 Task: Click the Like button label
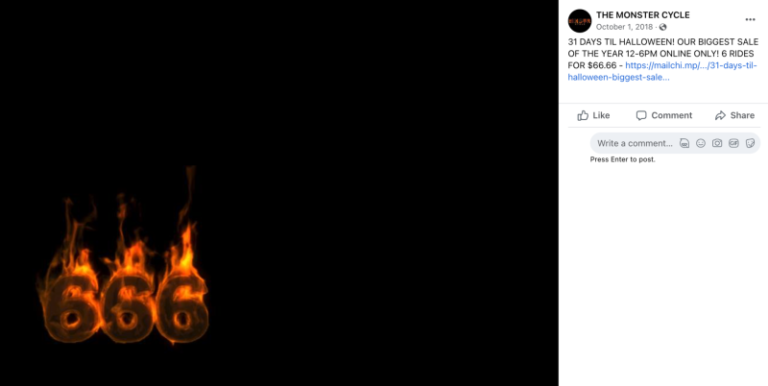601,115
